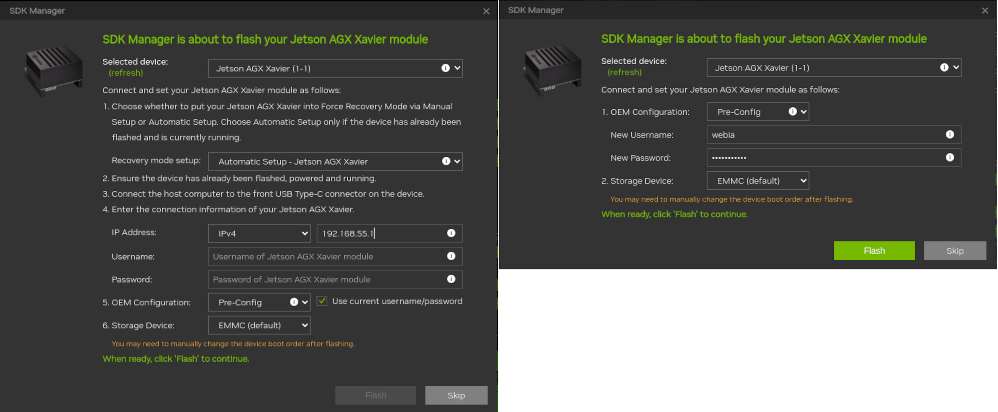Click info icon in Recovery mode setup dropdown

pyautogui.click(x=446, y=161)
